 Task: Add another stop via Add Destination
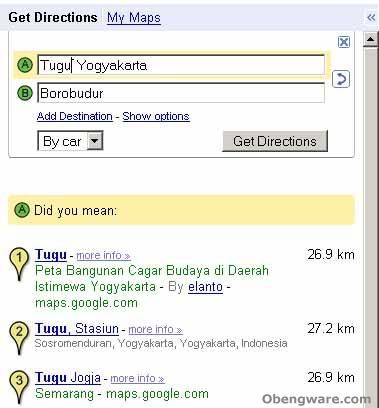tap(75, 116)
